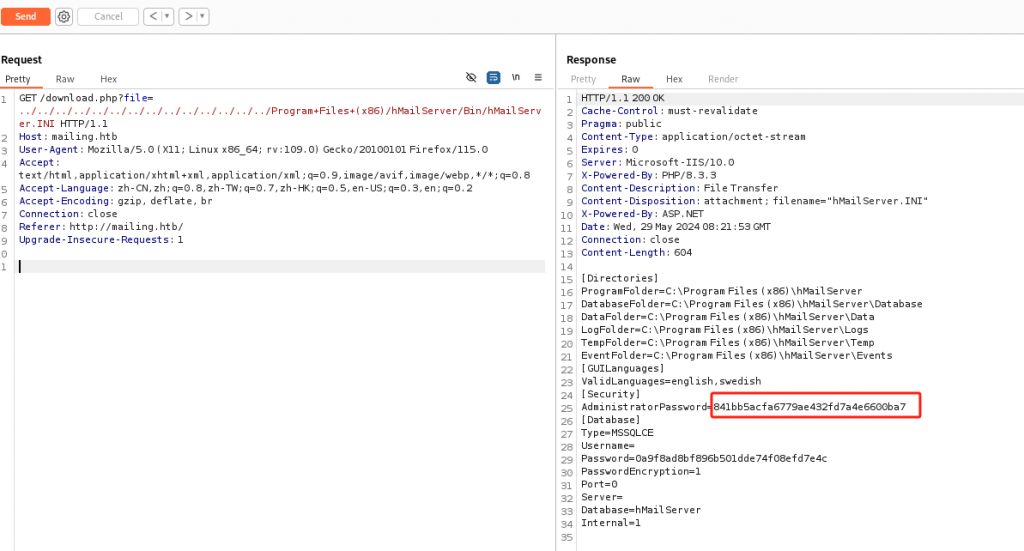
Task: Click the Server: Microsoft-IIS/10.0 header
Action: pos(658,163)
